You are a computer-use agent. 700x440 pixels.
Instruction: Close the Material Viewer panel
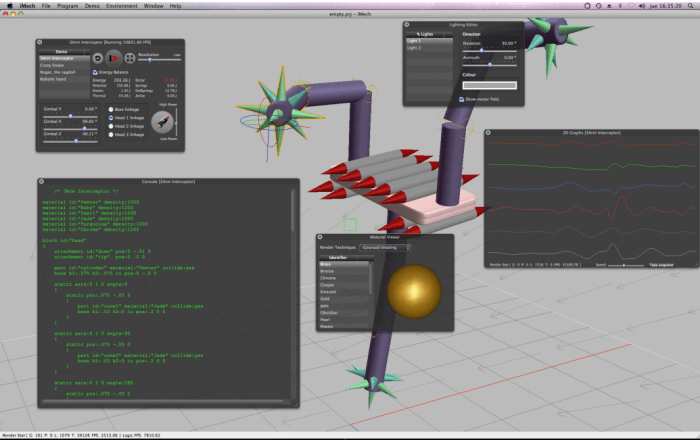coord(320,237)
